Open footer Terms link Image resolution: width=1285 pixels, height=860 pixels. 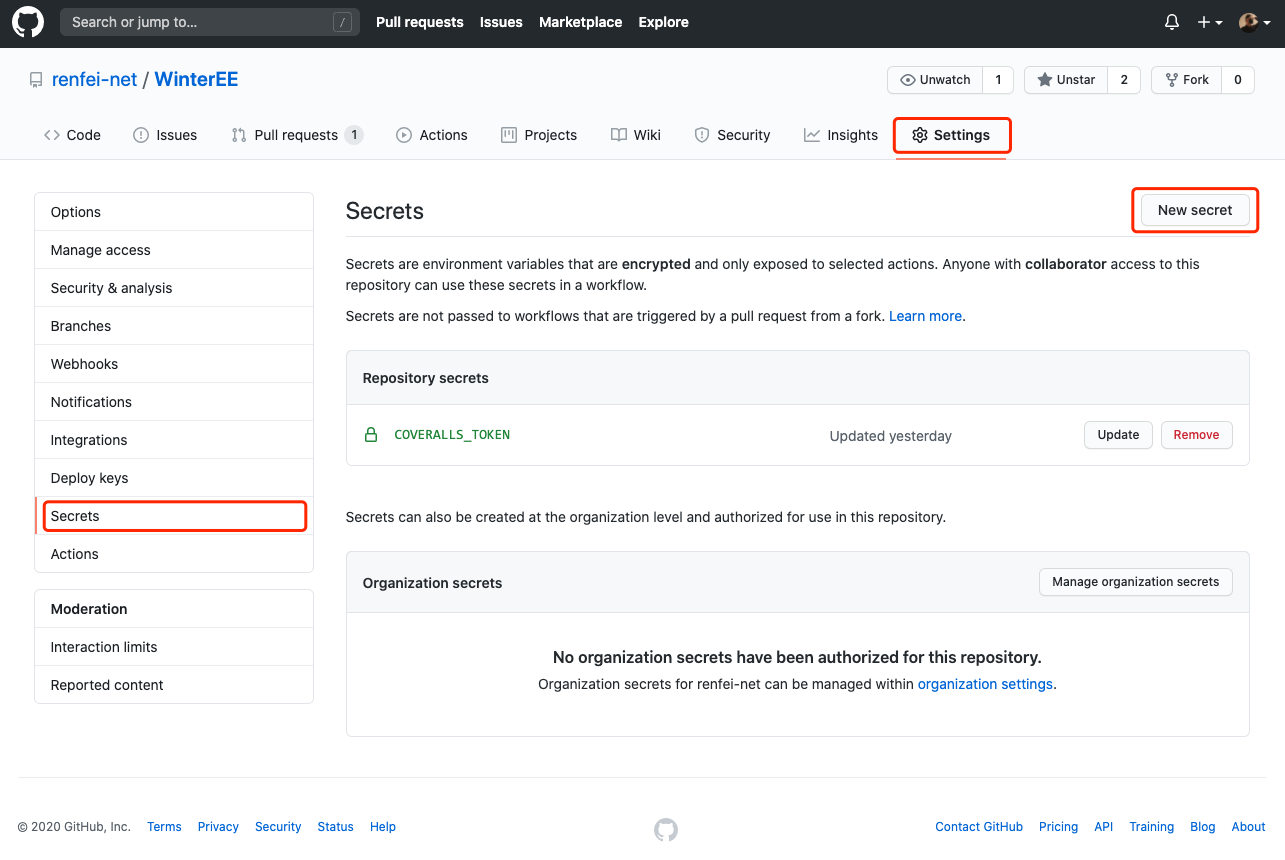pyautogui.click(x=164, y=827)
